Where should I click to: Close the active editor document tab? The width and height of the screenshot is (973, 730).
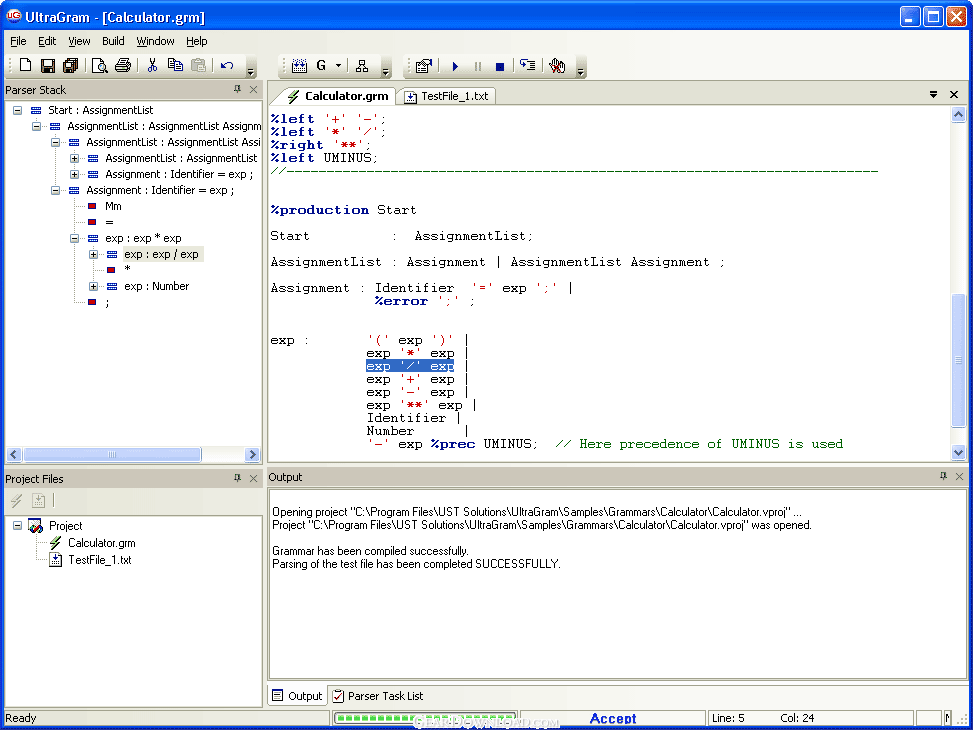coord(954,94)
